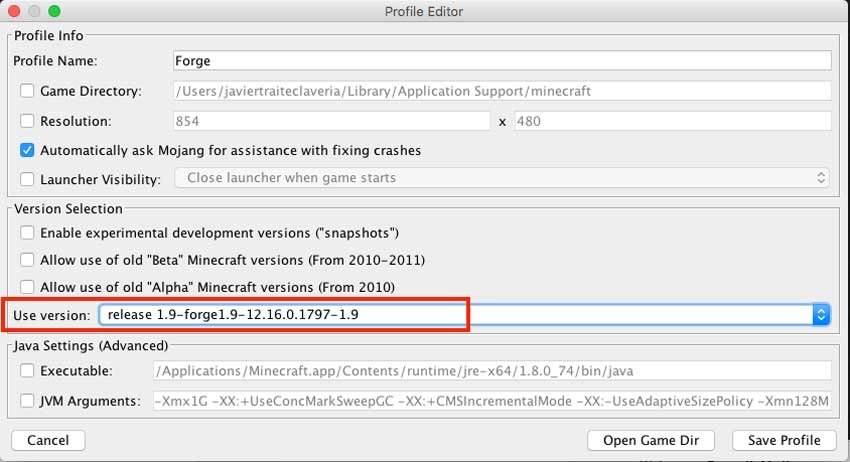Enable experimental development snapshots checkbox

coord(27,233)
